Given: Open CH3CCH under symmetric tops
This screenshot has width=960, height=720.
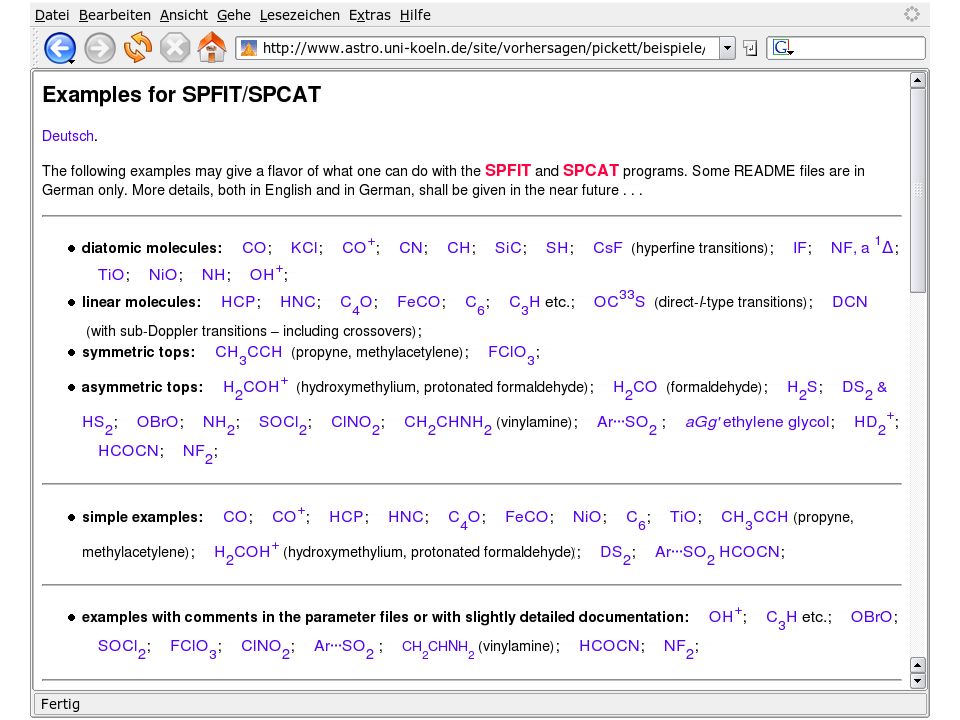Looking at the screenshot, I should tap(249, 354).
